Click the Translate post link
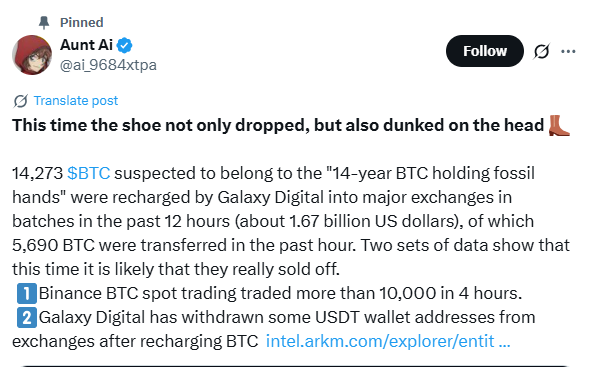 [76, 101]
